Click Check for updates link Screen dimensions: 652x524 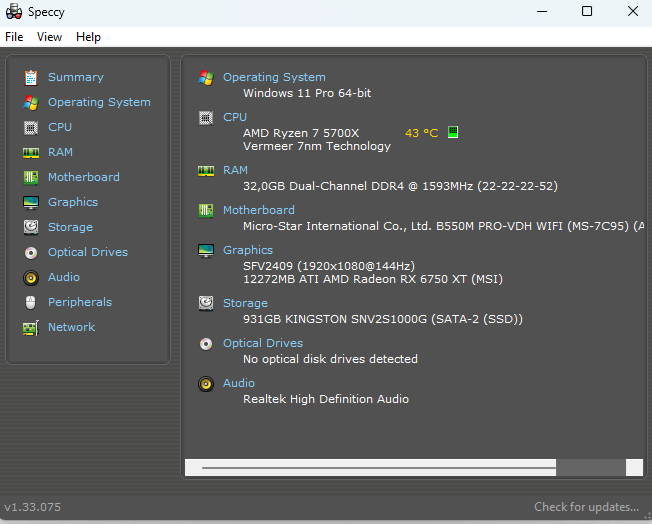[x=586, y=507]
